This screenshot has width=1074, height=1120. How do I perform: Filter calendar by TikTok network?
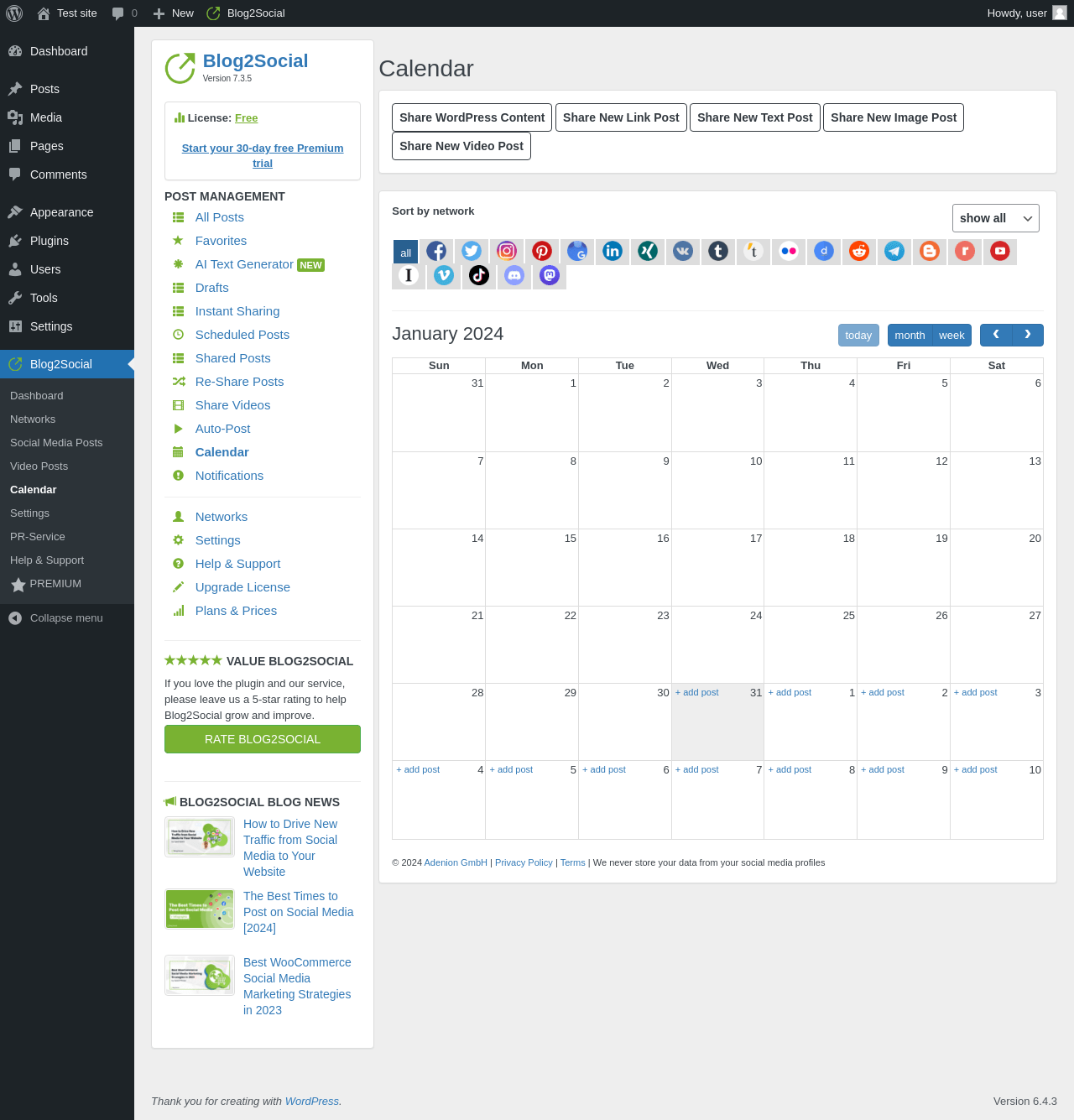pyautogui.click(x=479, y=275)
